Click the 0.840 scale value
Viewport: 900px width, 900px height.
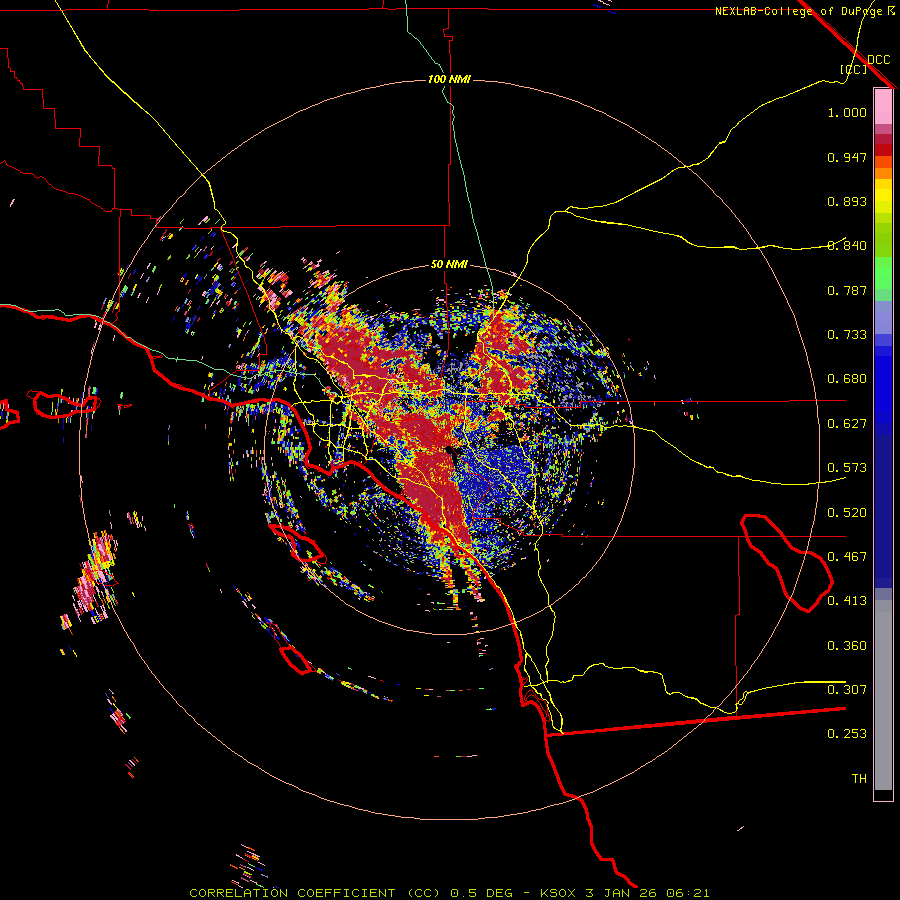847,246
